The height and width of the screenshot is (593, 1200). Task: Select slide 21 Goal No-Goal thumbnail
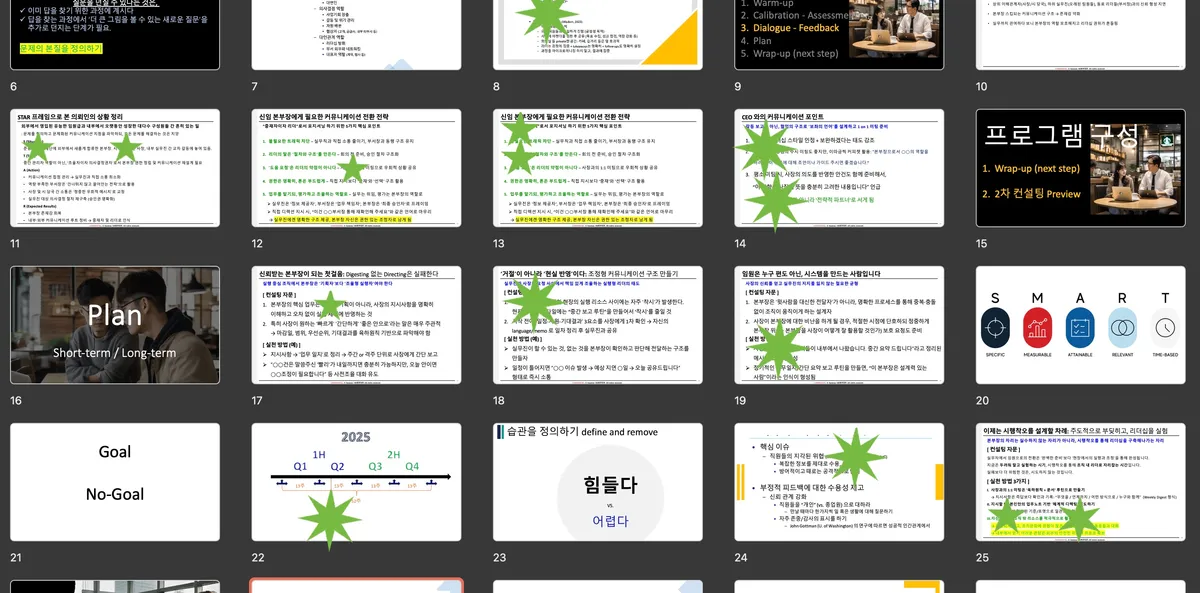click(115, 482)
